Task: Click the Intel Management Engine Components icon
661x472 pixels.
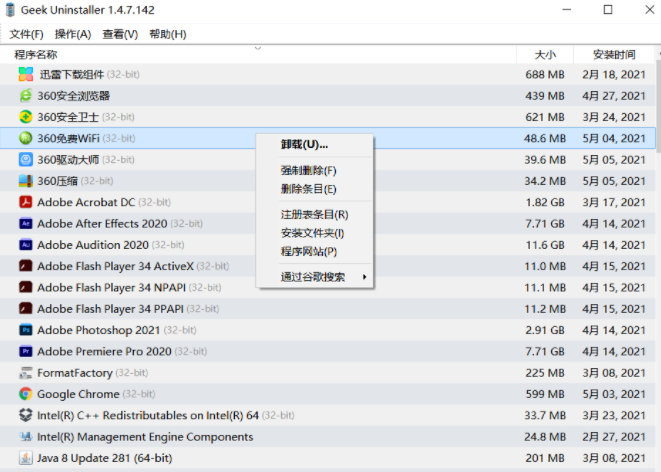Action: (26, 437)
